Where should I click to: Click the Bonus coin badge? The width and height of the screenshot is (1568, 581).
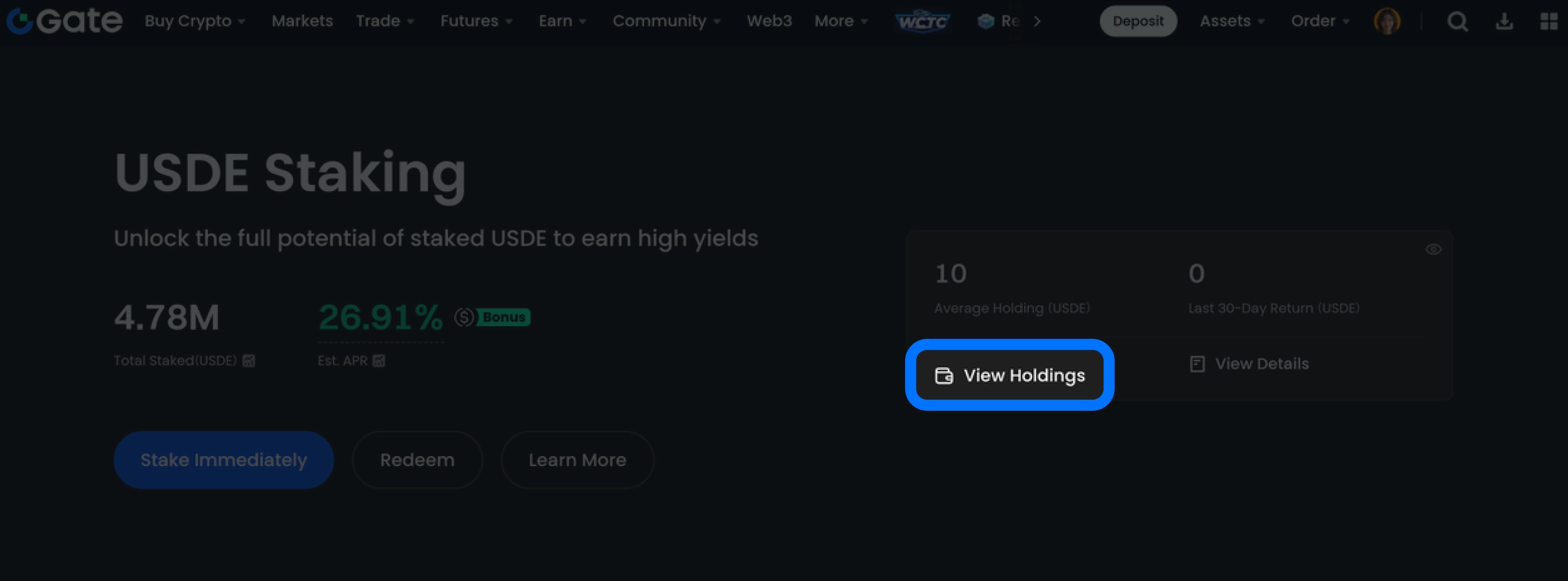(x=493, y=317)
